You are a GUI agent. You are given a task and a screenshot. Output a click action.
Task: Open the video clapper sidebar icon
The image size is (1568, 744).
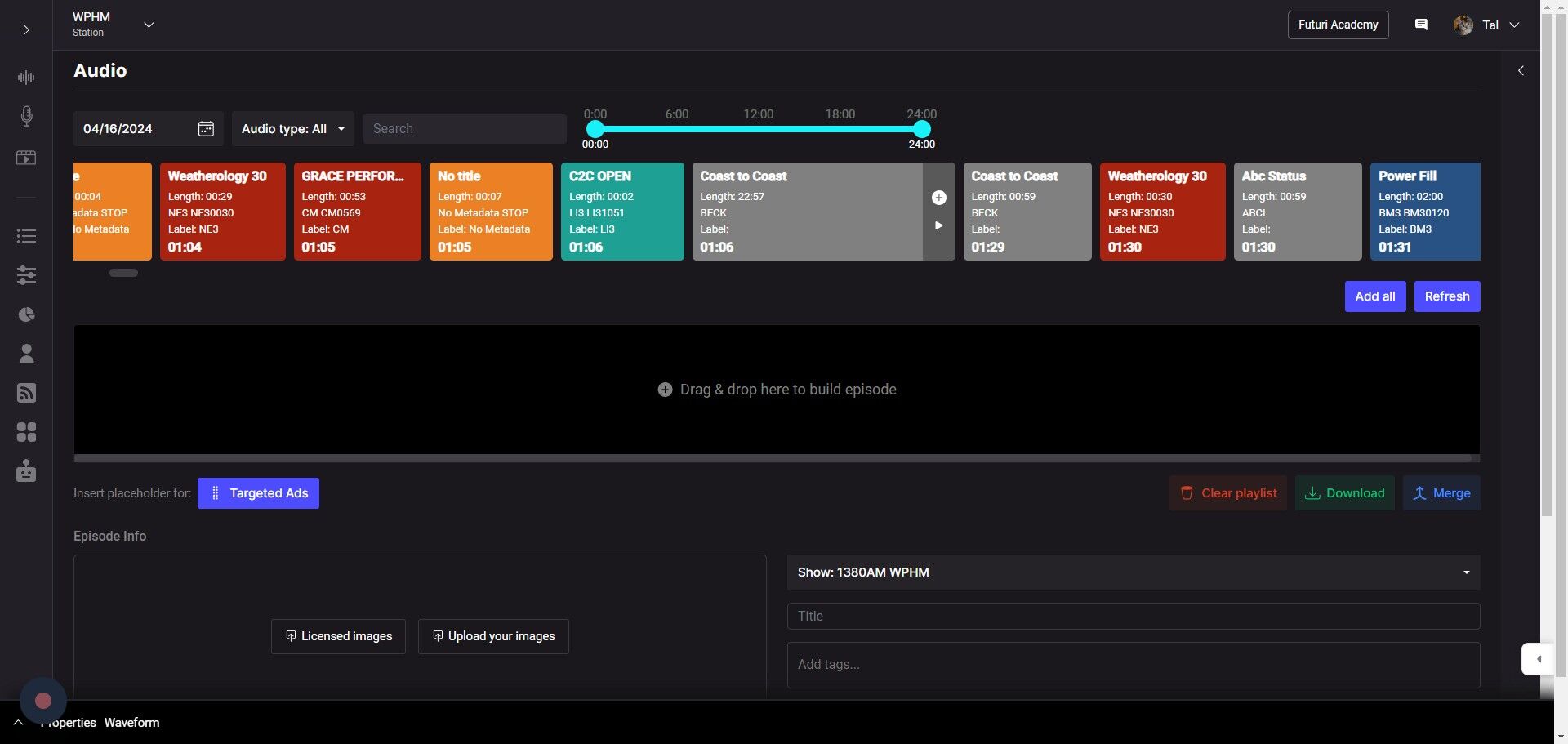point(26,158)
